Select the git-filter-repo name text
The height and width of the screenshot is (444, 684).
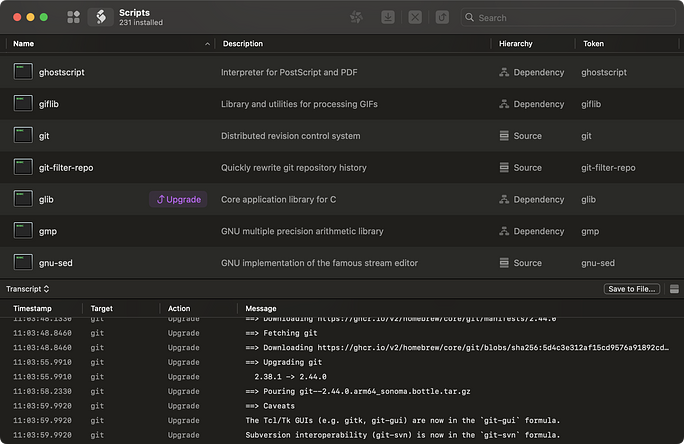[x=66, y=167]
